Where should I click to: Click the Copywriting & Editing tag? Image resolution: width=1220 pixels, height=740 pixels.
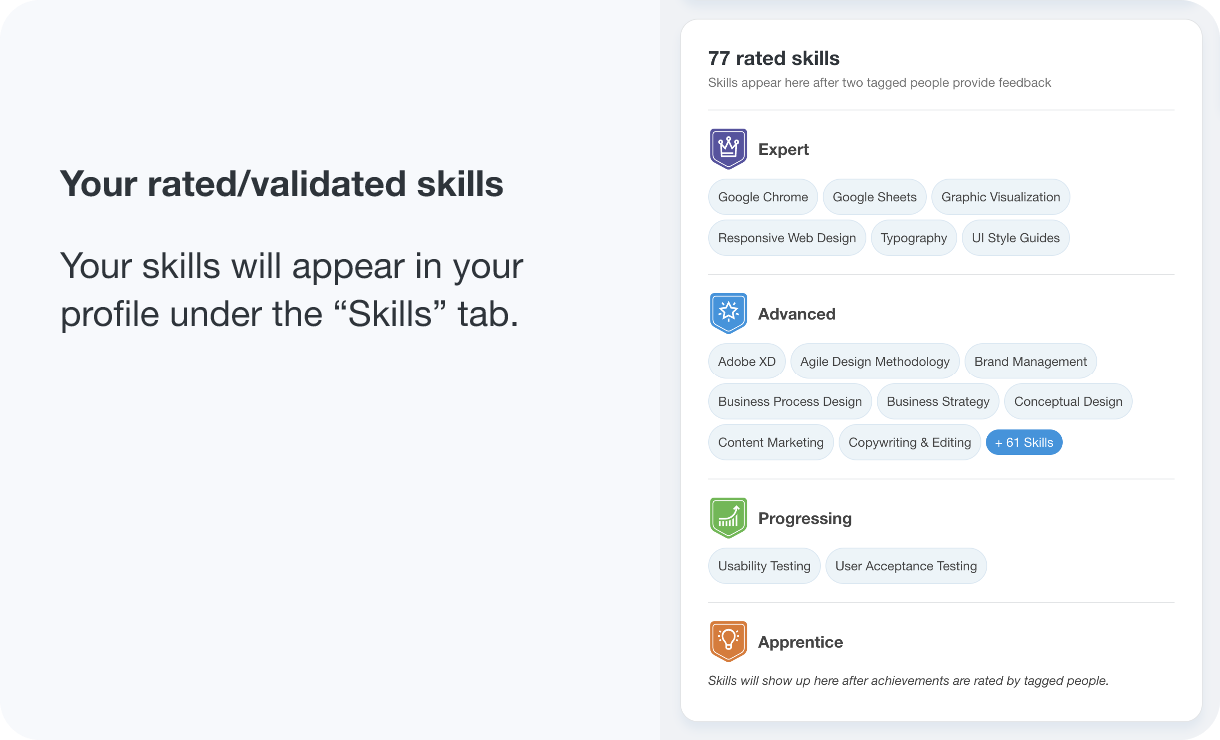coord(910,442)
